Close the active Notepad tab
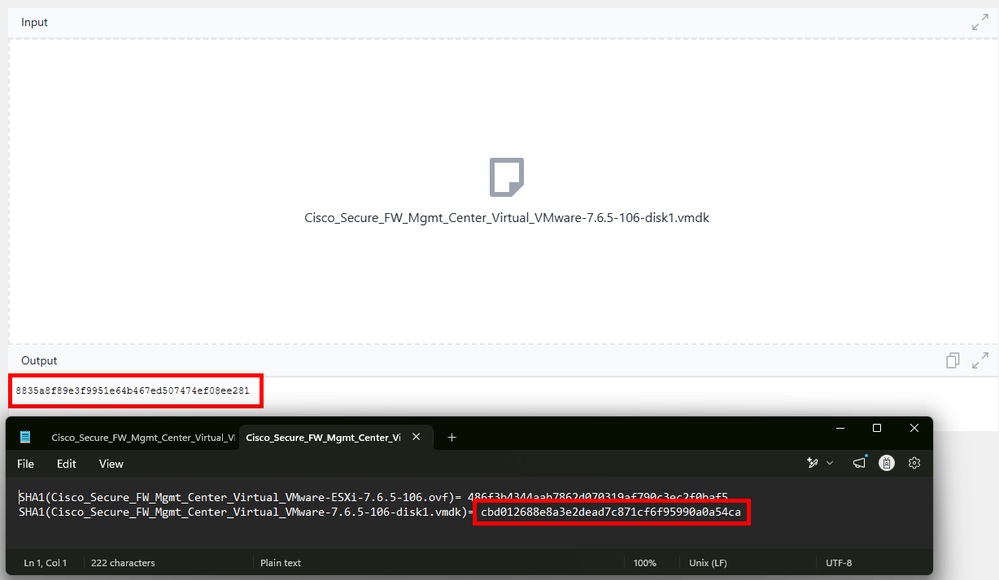 click(x=416, y=437)
